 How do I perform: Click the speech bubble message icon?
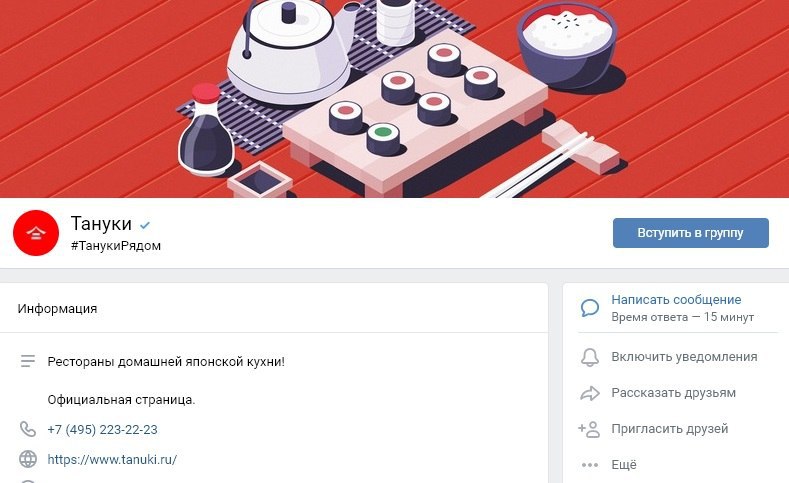[590, 308]
